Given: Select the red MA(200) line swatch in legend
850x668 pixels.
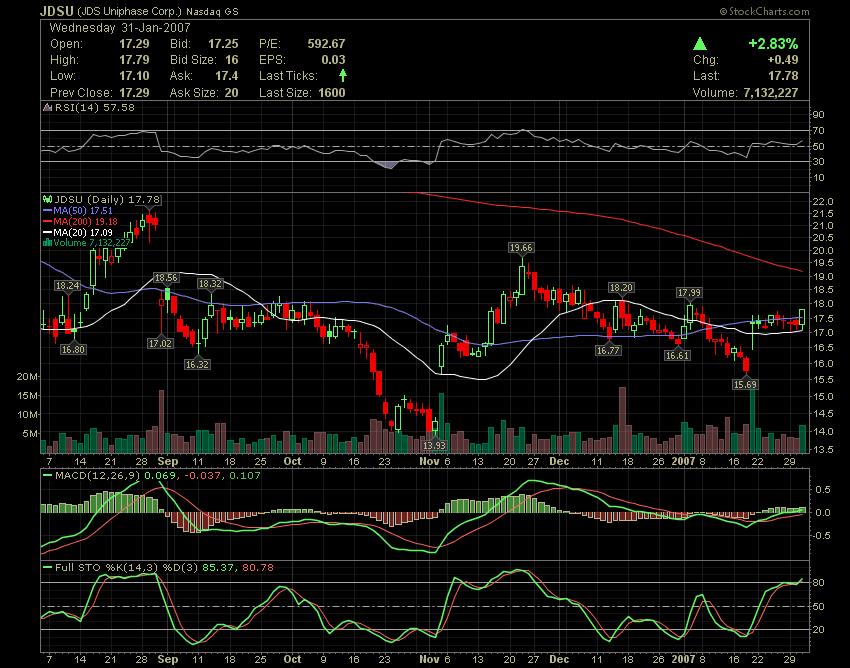Looking at the screenshot, I should tap(47, 221).
